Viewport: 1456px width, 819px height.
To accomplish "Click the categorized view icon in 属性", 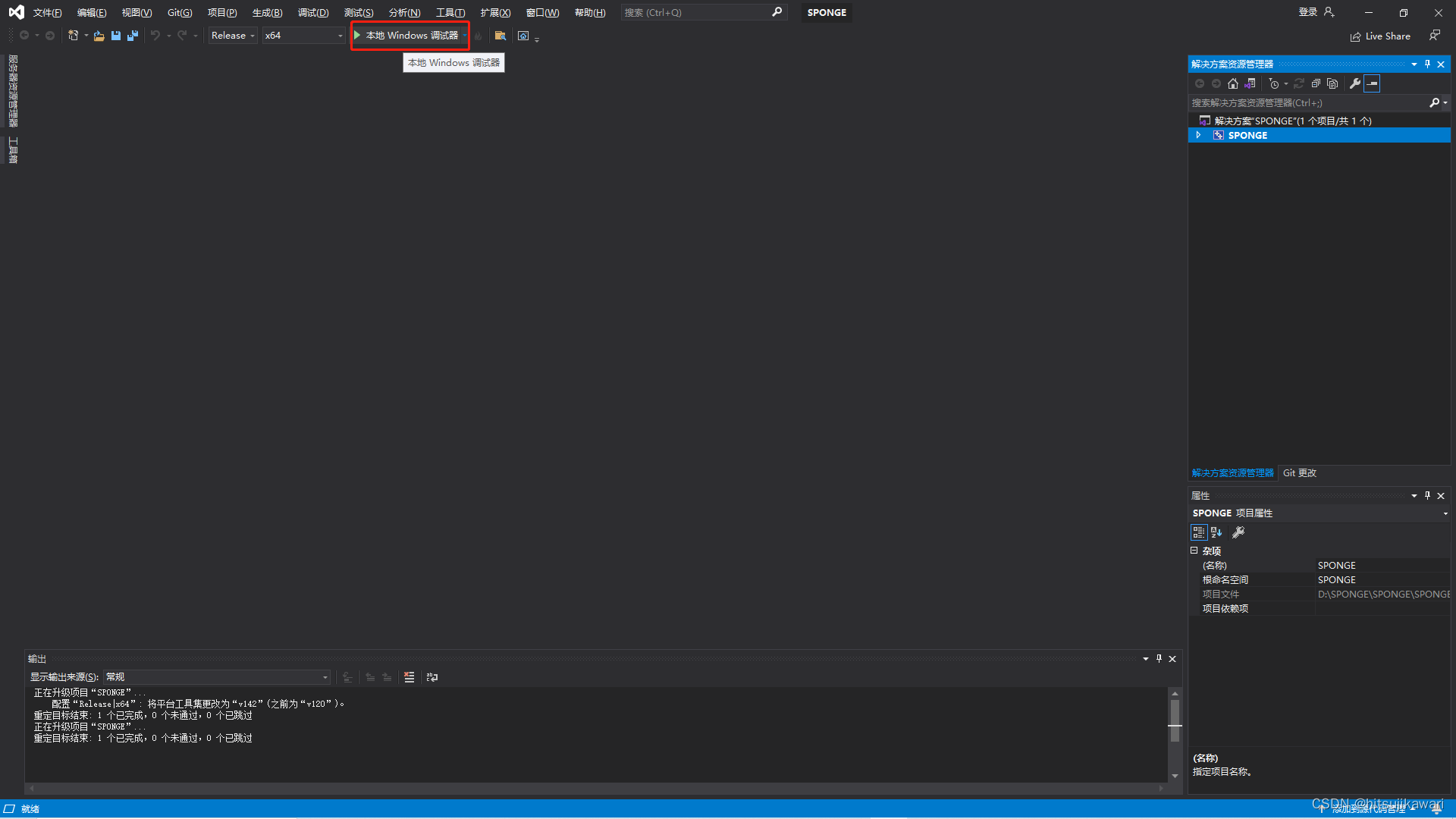I will pos(1198,532).
